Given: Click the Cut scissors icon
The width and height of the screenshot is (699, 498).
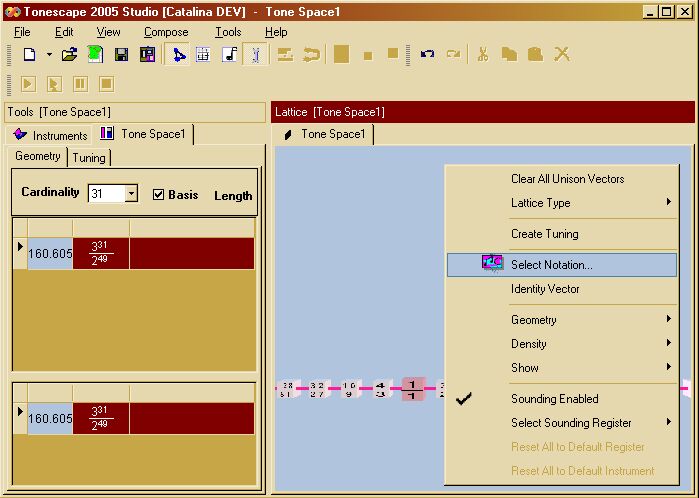Looking at the screenshot, I should 483,54.
